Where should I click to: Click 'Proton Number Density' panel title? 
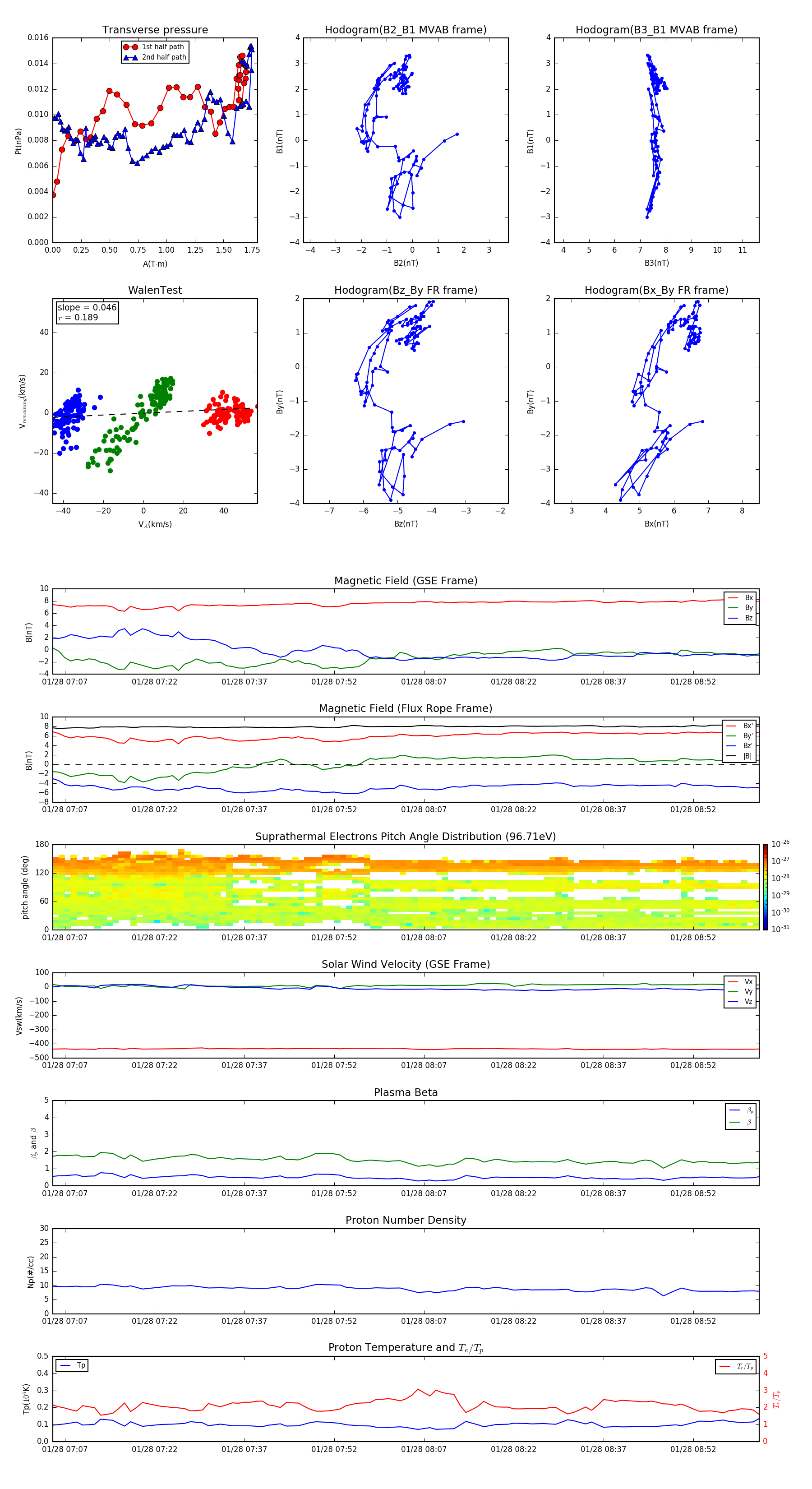pyautogui.click(x=406, y=1220)
